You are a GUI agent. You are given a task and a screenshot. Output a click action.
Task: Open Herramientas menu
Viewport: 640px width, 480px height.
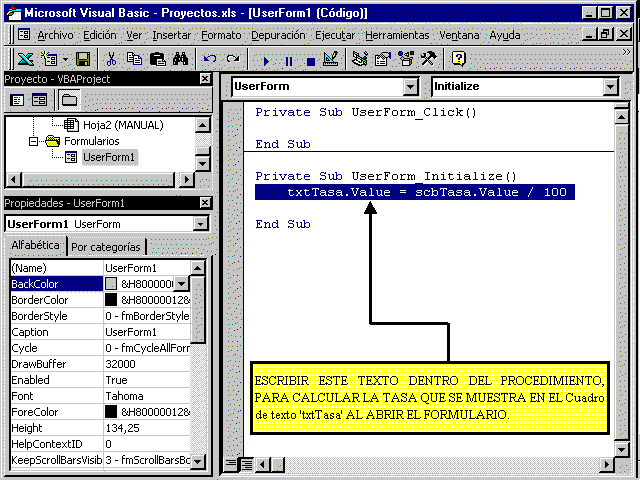click(397, 36)
